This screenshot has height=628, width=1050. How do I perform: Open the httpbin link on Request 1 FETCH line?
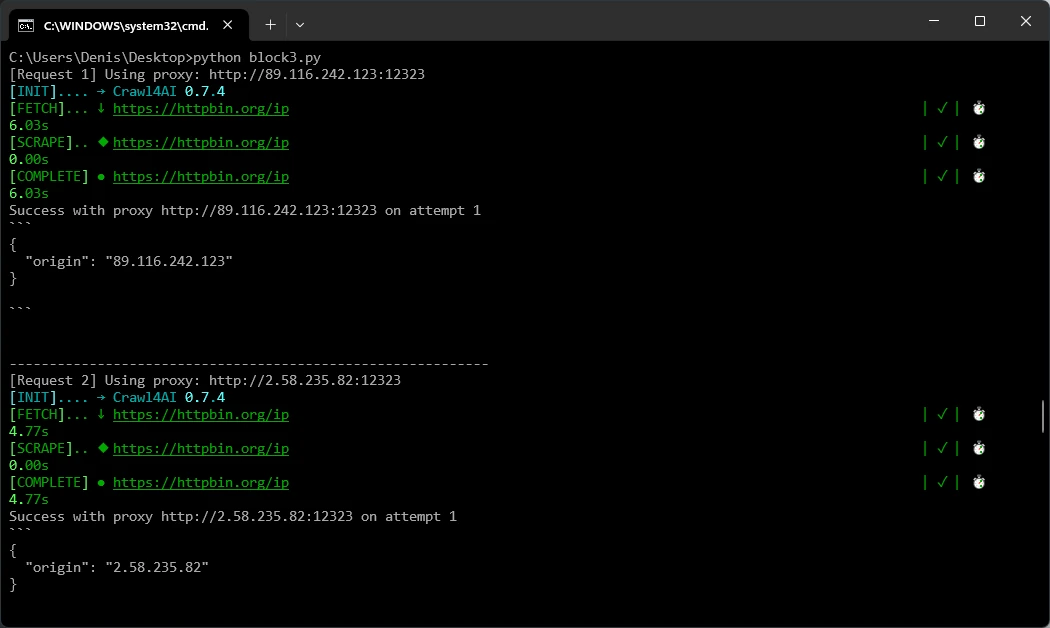(200, 109)
